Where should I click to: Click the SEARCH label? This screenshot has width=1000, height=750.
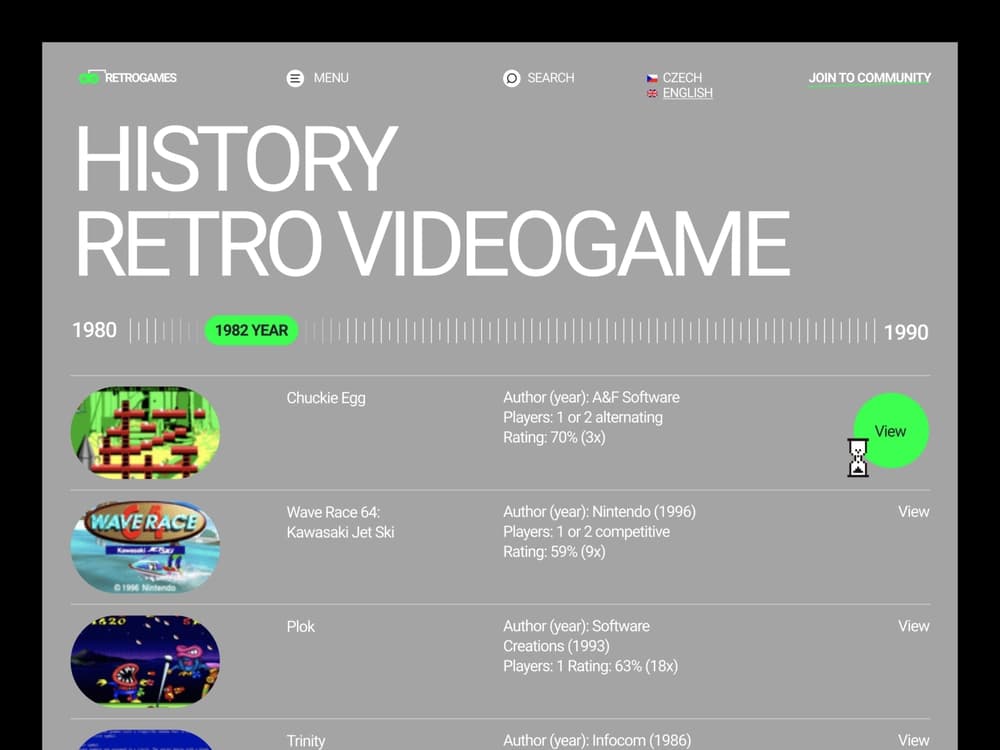tap(550, 78)
